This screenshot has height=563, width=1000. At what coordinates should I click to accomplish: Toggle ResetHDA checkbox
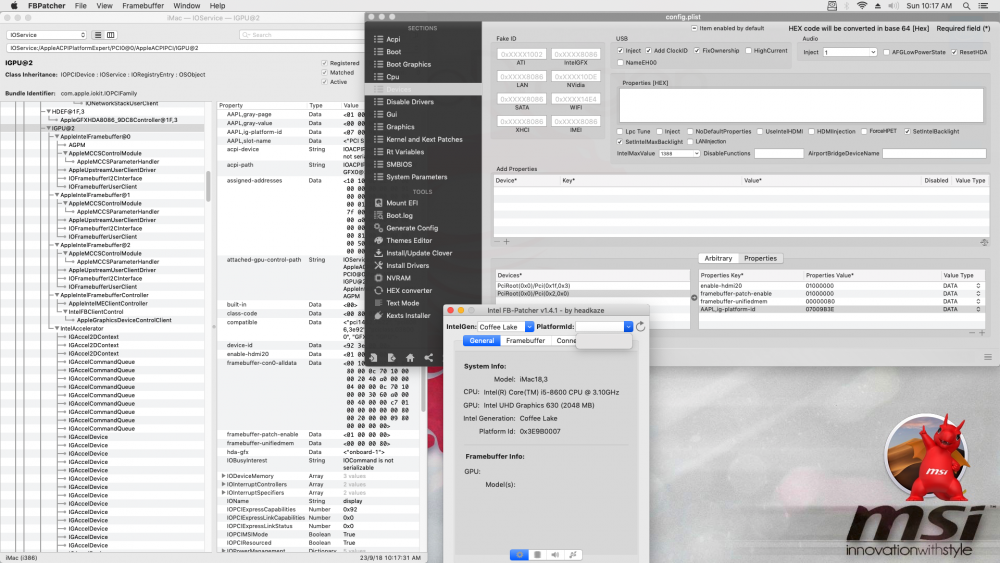click(954, 52)
